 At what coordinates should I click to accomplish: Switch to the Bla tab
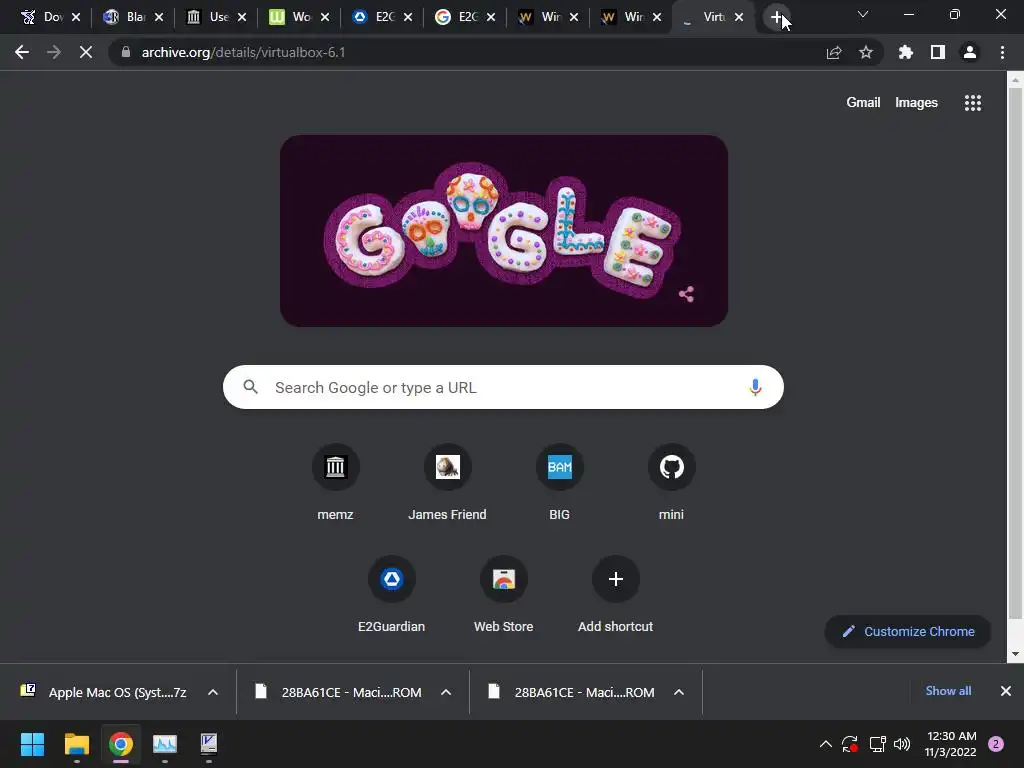131,17
